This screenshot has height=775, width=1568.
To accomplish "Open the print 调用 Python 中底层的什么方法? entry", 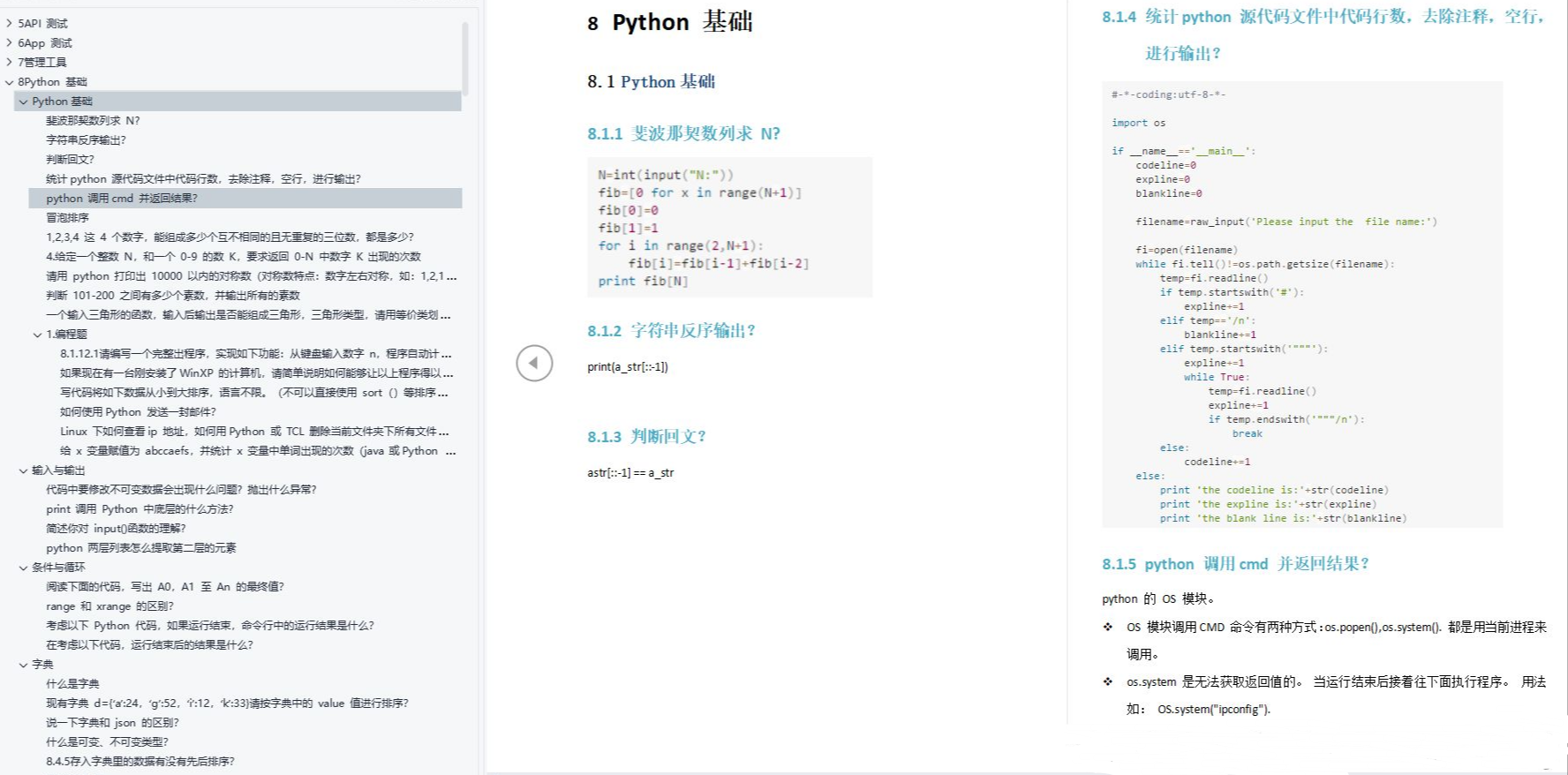I will coord(139,509).
